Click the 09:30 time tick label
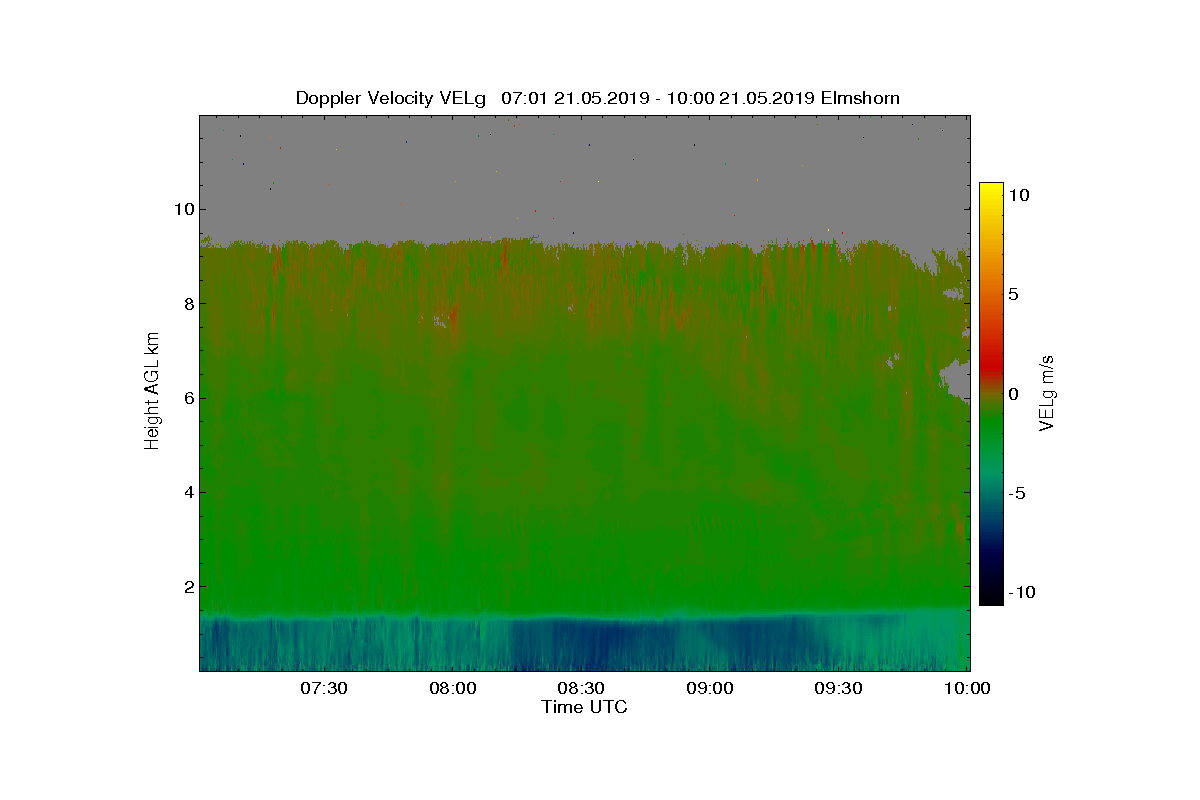 coord(839,688)
